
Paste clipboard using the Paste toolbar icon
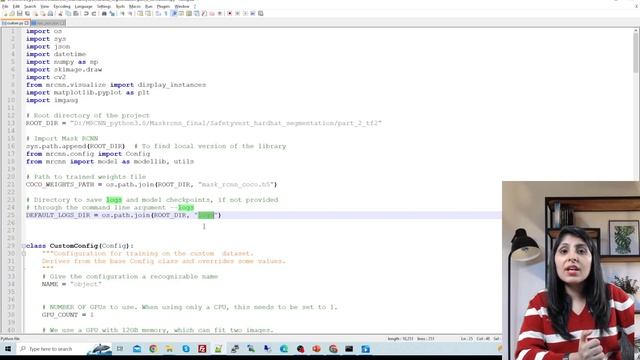click(76, 13)
